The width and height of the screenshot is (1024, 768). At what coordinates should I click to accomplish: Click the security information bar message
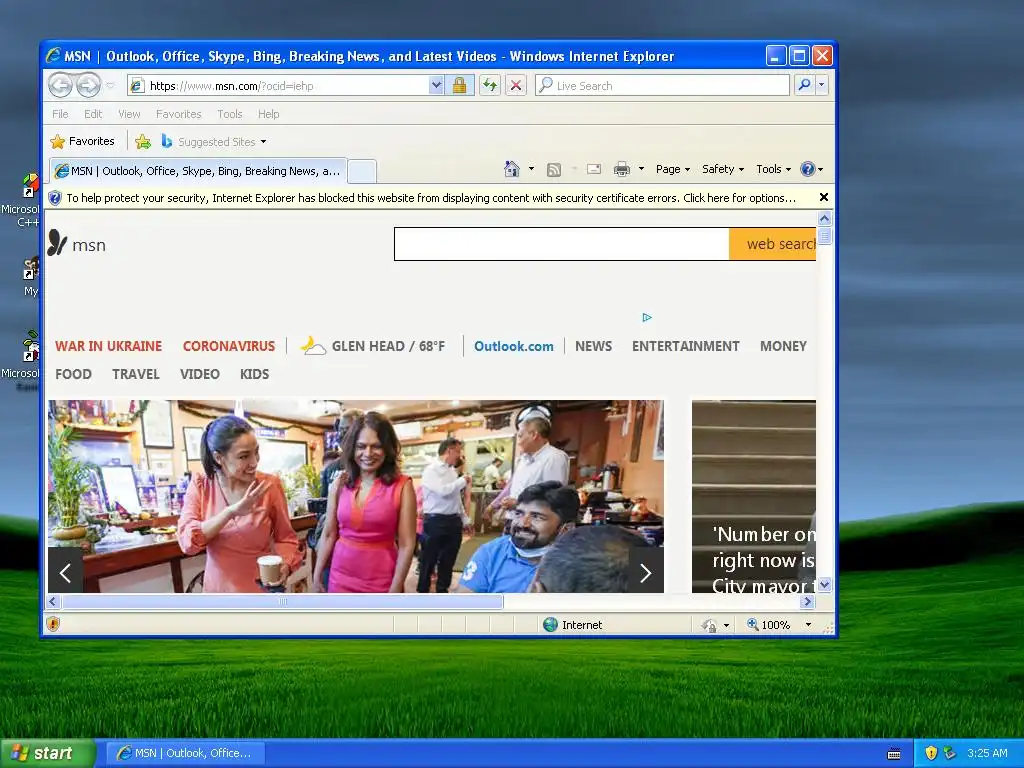click(431, 198)
